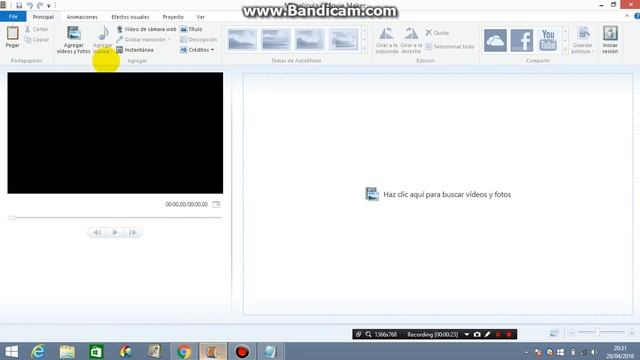Start Vídeo de cámara web
This screenshot has width=640, height=360.
[x=147, y=29]
